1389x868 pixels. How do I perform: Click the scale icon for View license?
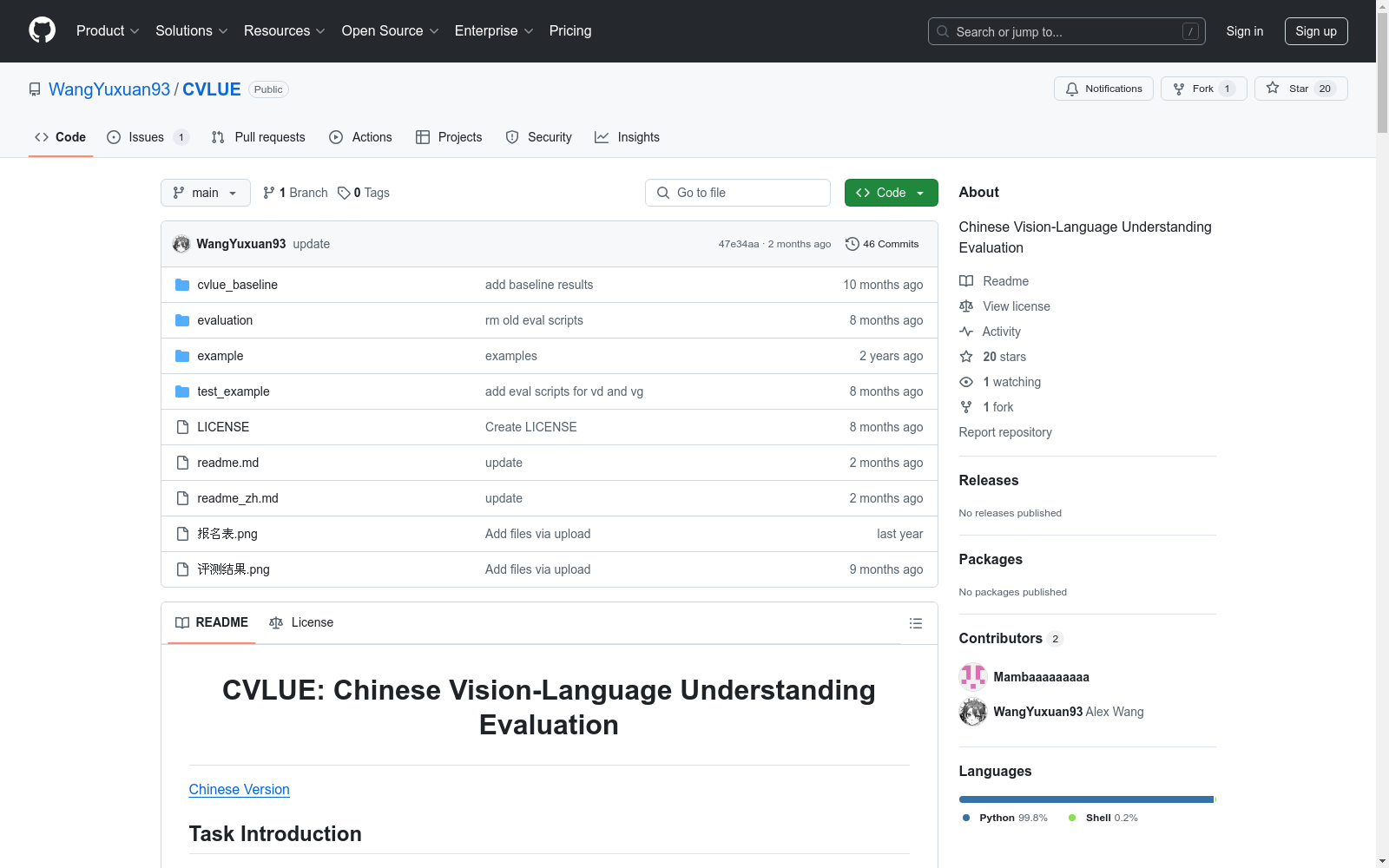pyautogui.click(x=966, y=306)
